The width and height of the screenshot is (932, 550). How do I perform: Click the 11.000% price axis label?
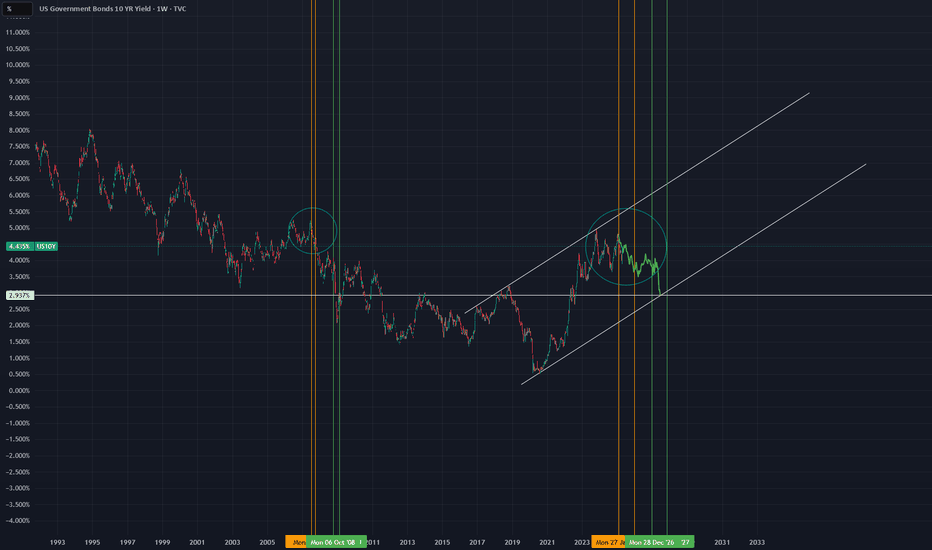pos(18,33)
